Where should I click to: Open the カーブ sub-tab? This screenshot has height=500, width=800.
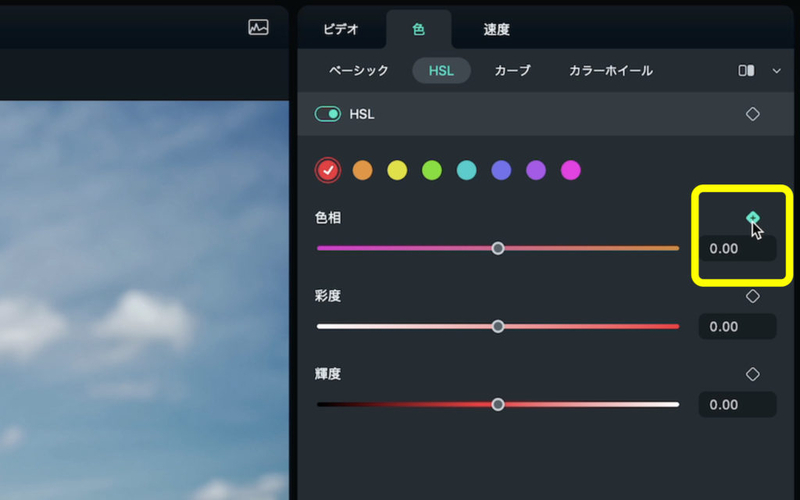pyautogui.click(x=512, y=70)
